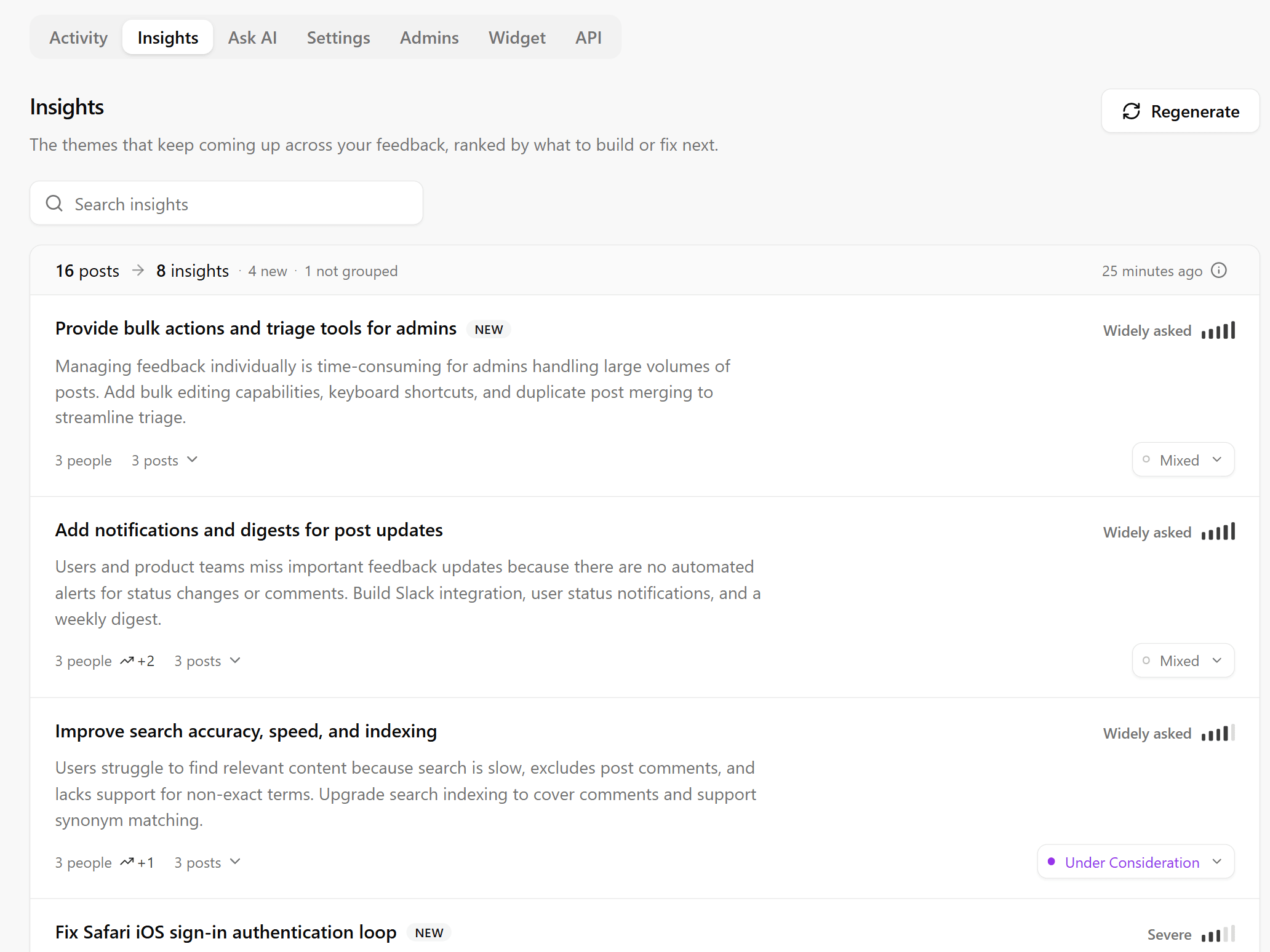Click the info icon beside 25 minutes ago
The image size is (1270, 952).
tap(1218, 271)
